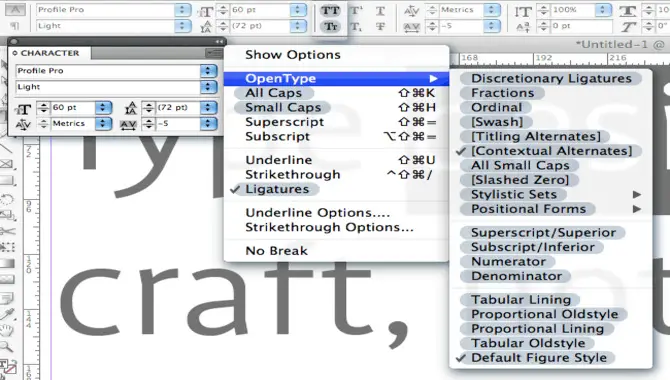This screenshot has width=670, height=380.
Task: Select paragraph formatting controls icon
Action: pos(15,26)
